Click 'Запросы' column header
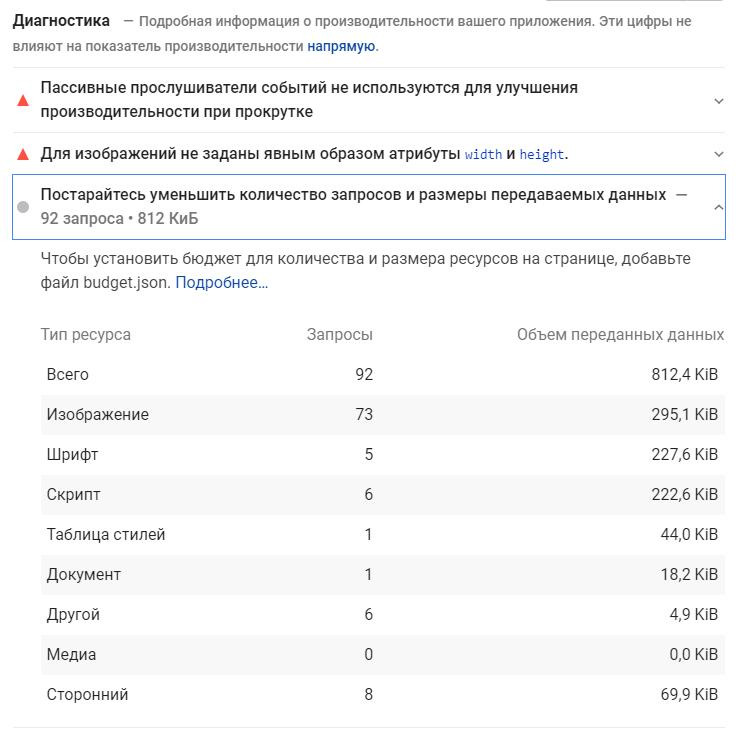The height and width of the screenshot is (733, 751). tap(340, 334)
